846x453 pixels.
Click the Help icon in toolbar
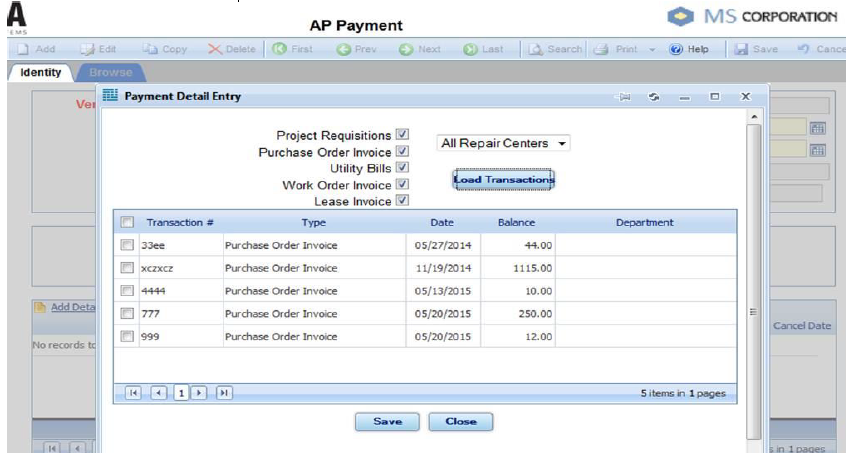[676, 49]
